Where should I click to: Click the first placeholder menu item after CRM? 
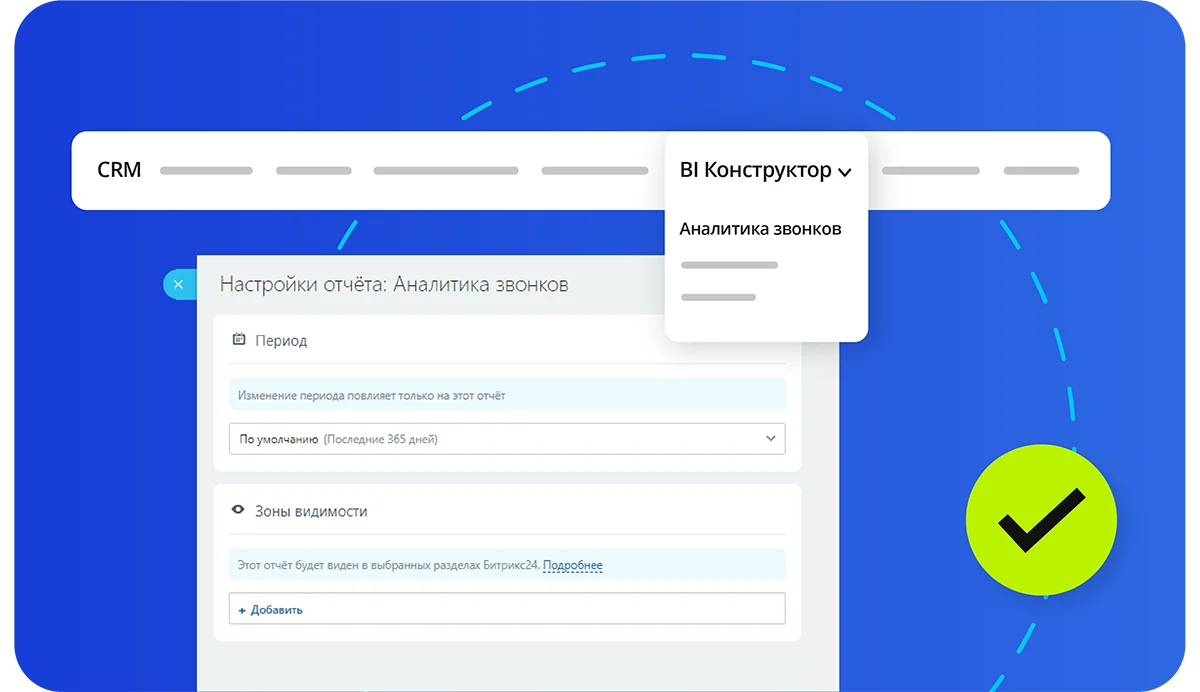pos(206,170)
